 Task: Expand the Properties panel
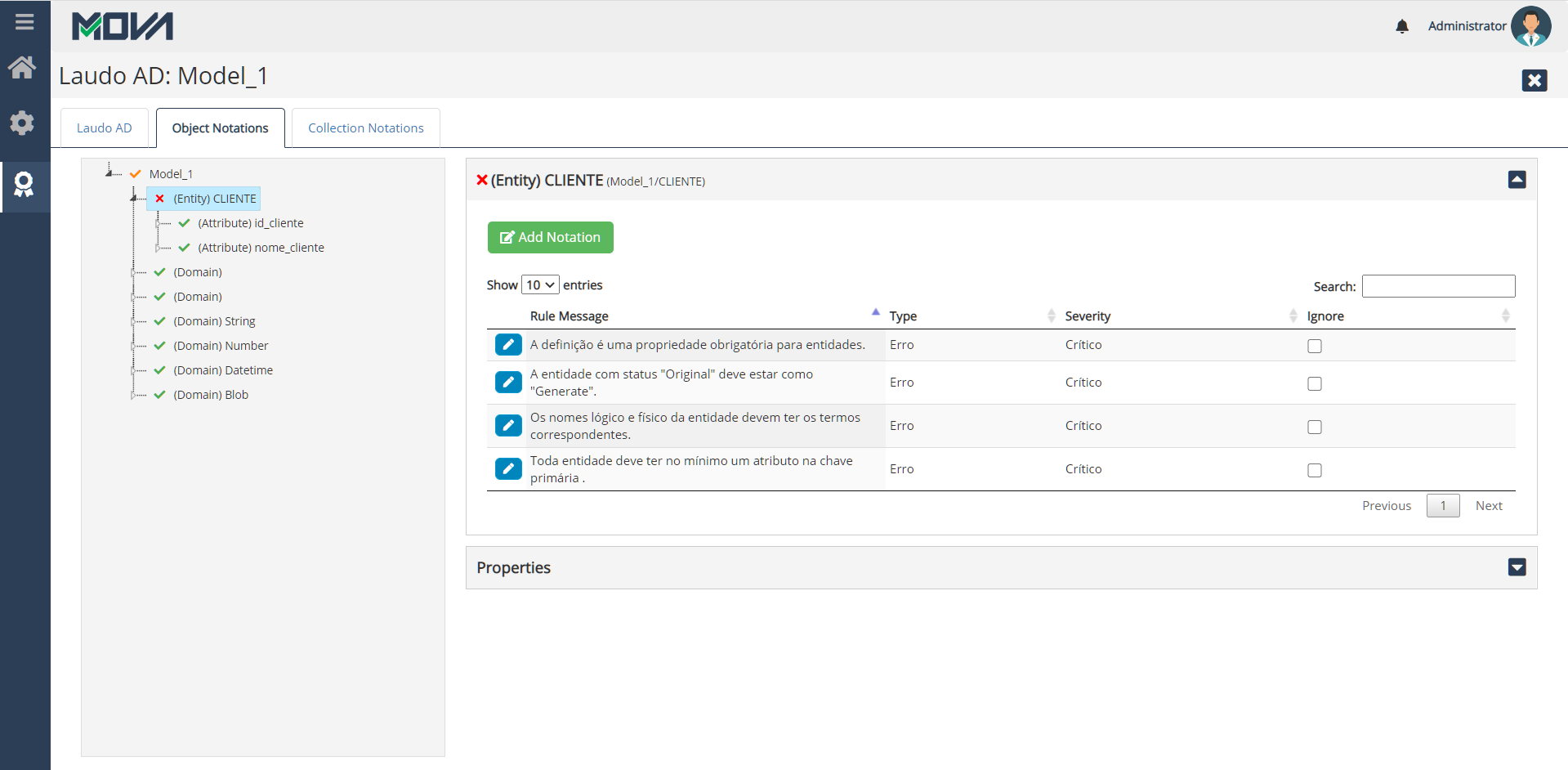point(1517,567)
